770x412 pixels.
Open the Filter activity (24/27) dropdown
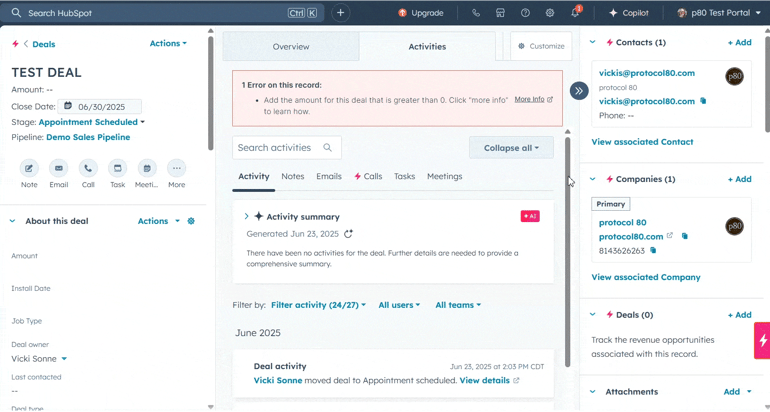[318, 305]
